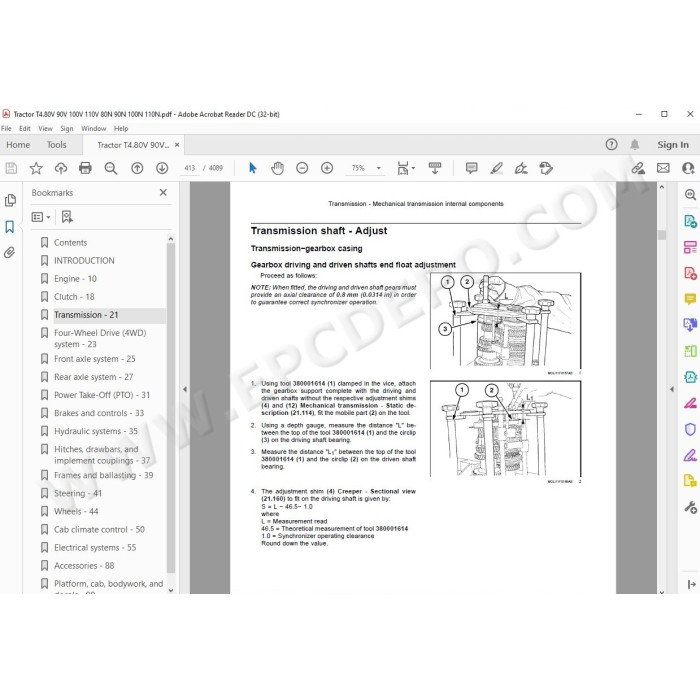
Task: Open Search tool in right pane
Action: pyautogui.click(x=690, y=195)
